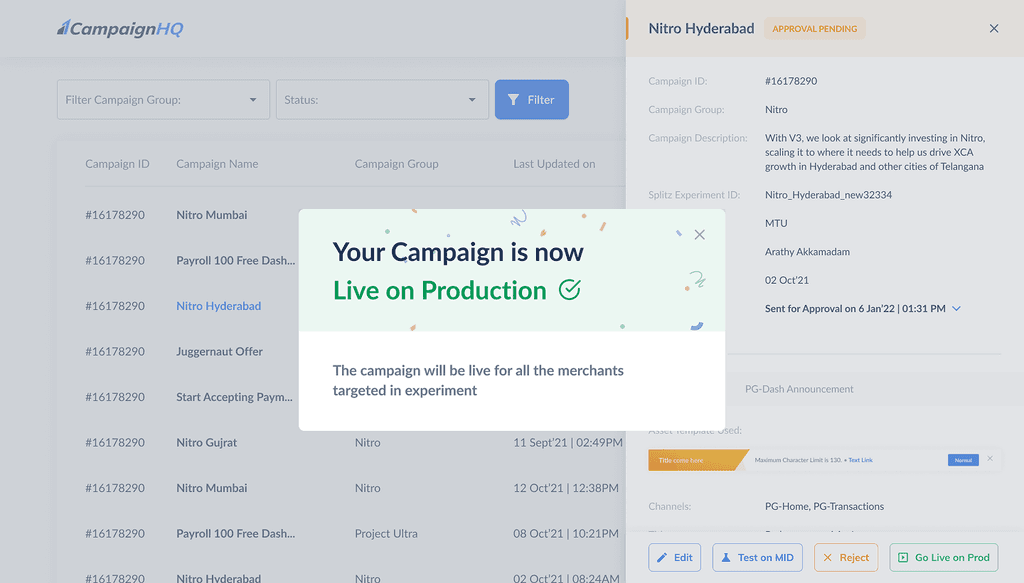Open the Status dropdown
This screenshot has width=1024, height=583.
tap(382, 100)
